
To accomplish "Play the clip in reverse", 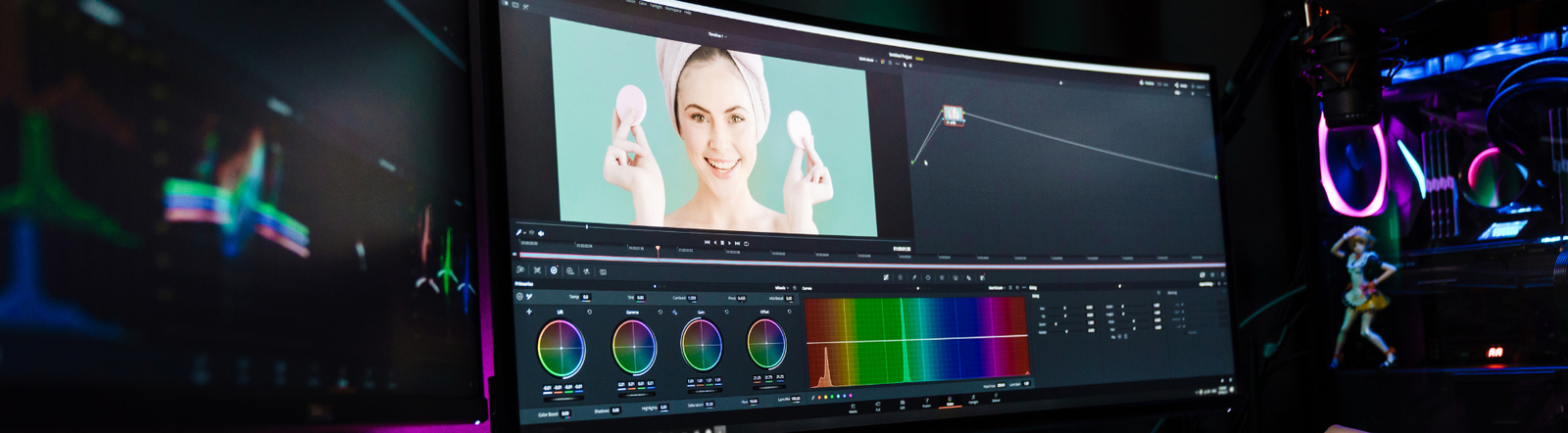I will pos(715,243).
